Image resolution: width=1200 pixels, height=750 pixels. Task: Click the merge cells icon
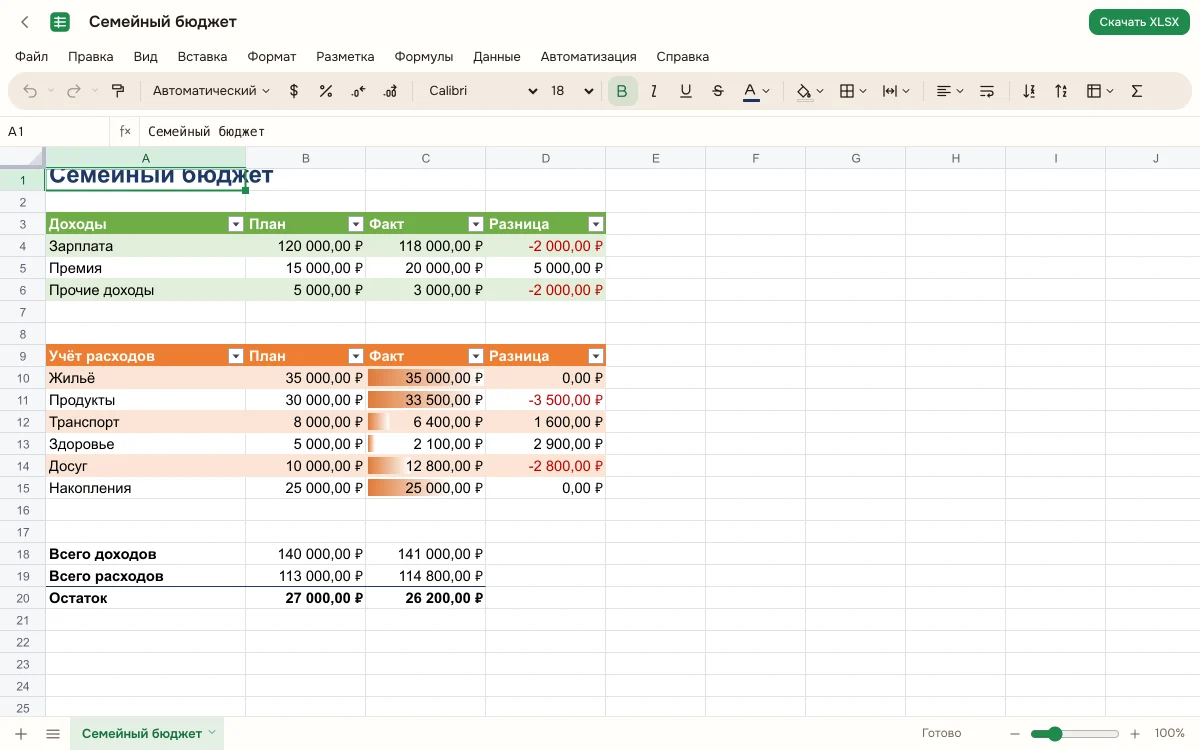pos(889,91)
